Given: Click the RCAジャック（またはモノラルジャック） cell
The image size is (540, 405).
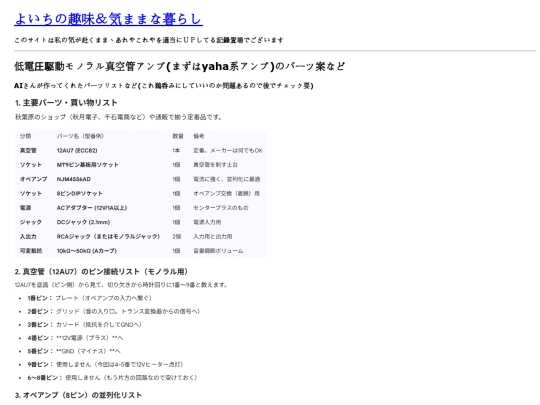Looking at the screenshot, I should click(108, 237).
